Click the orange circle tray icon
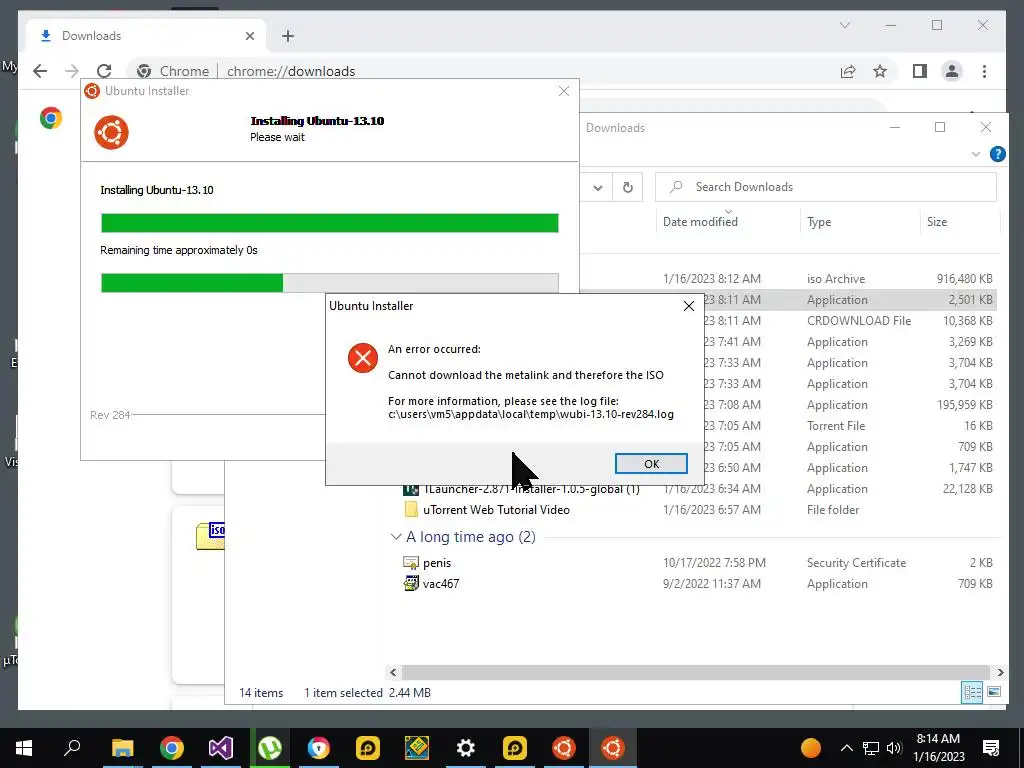1024x768 pixels. pyautogui.click(x=810, y=748)
